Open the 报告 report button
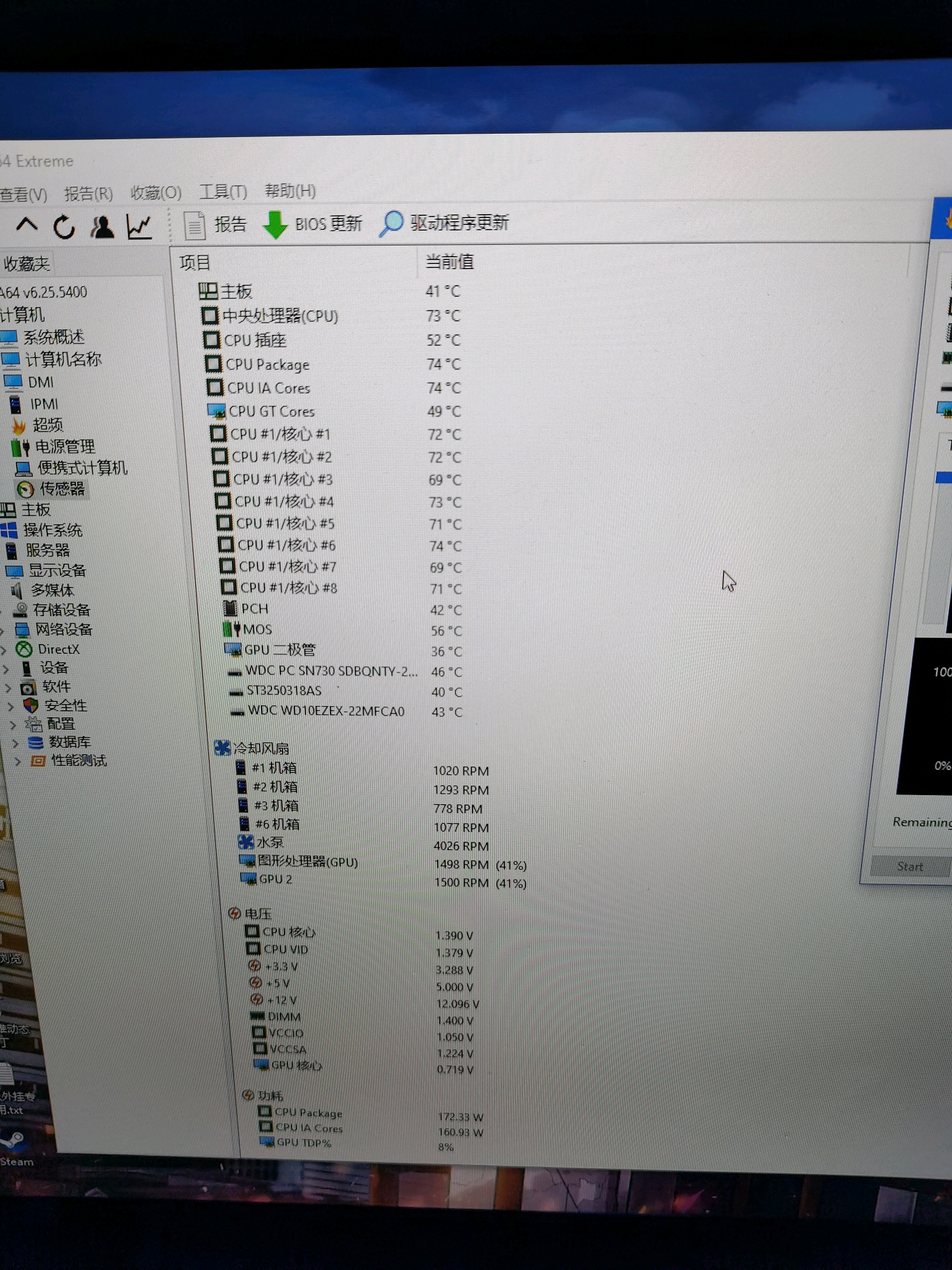Screen dimensions: 952x1270 tap(214, 225)
